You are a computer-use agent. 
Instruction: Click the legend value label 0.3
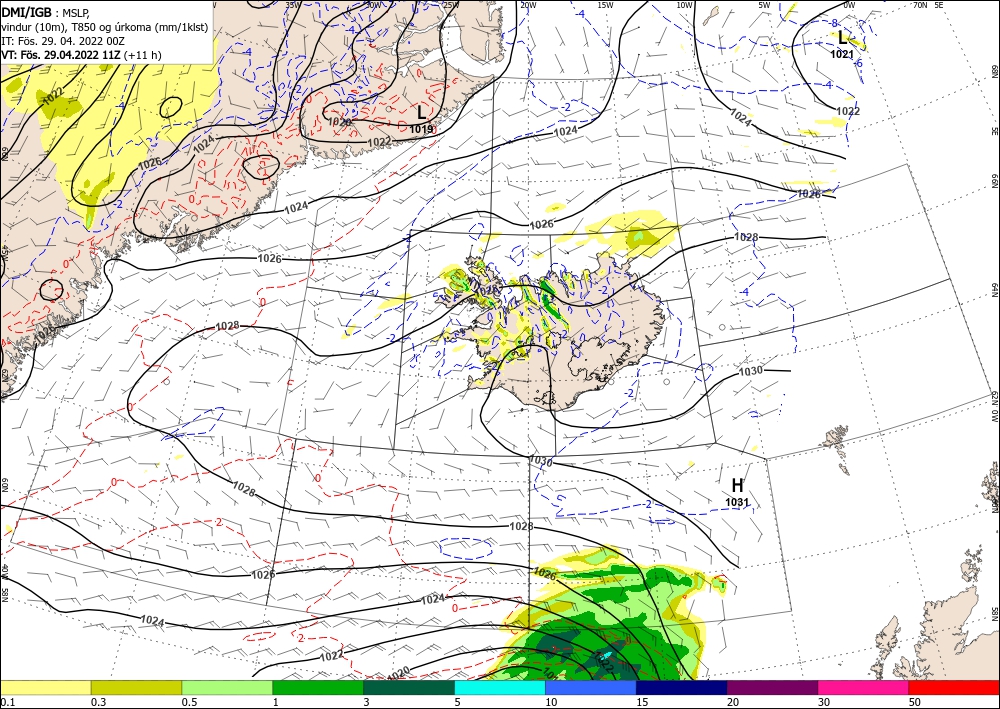point(98,702)
